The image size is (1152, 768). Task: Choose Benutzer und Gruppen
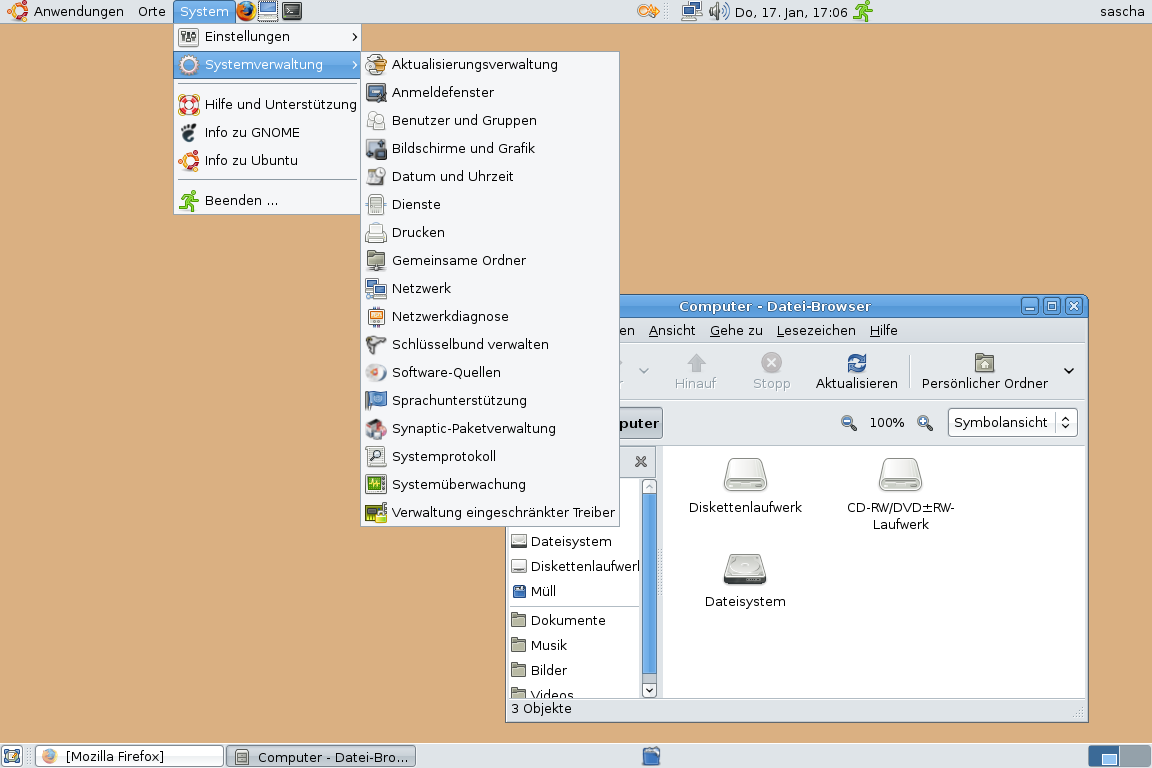pos(464,121)
